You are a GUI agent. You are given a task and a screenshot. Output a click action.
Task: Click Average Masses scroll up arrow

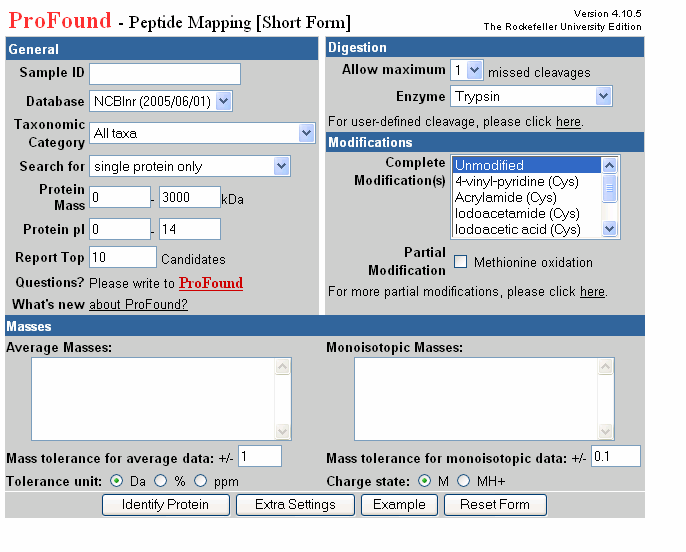pyautogui.click(x=283, y=367)
